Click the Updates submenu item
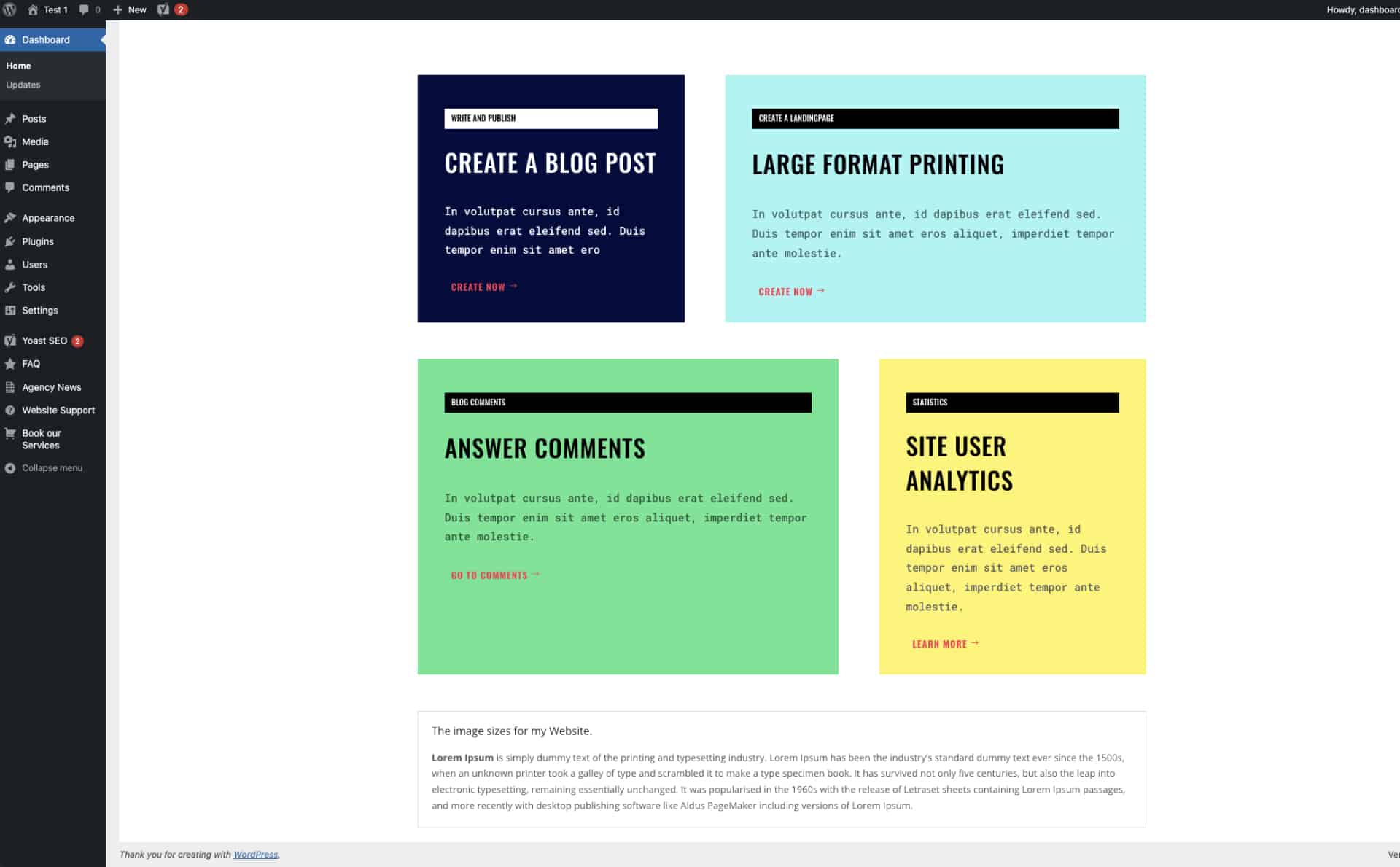The height and width of the screenshot is (867, 1400). pos(23,84)
